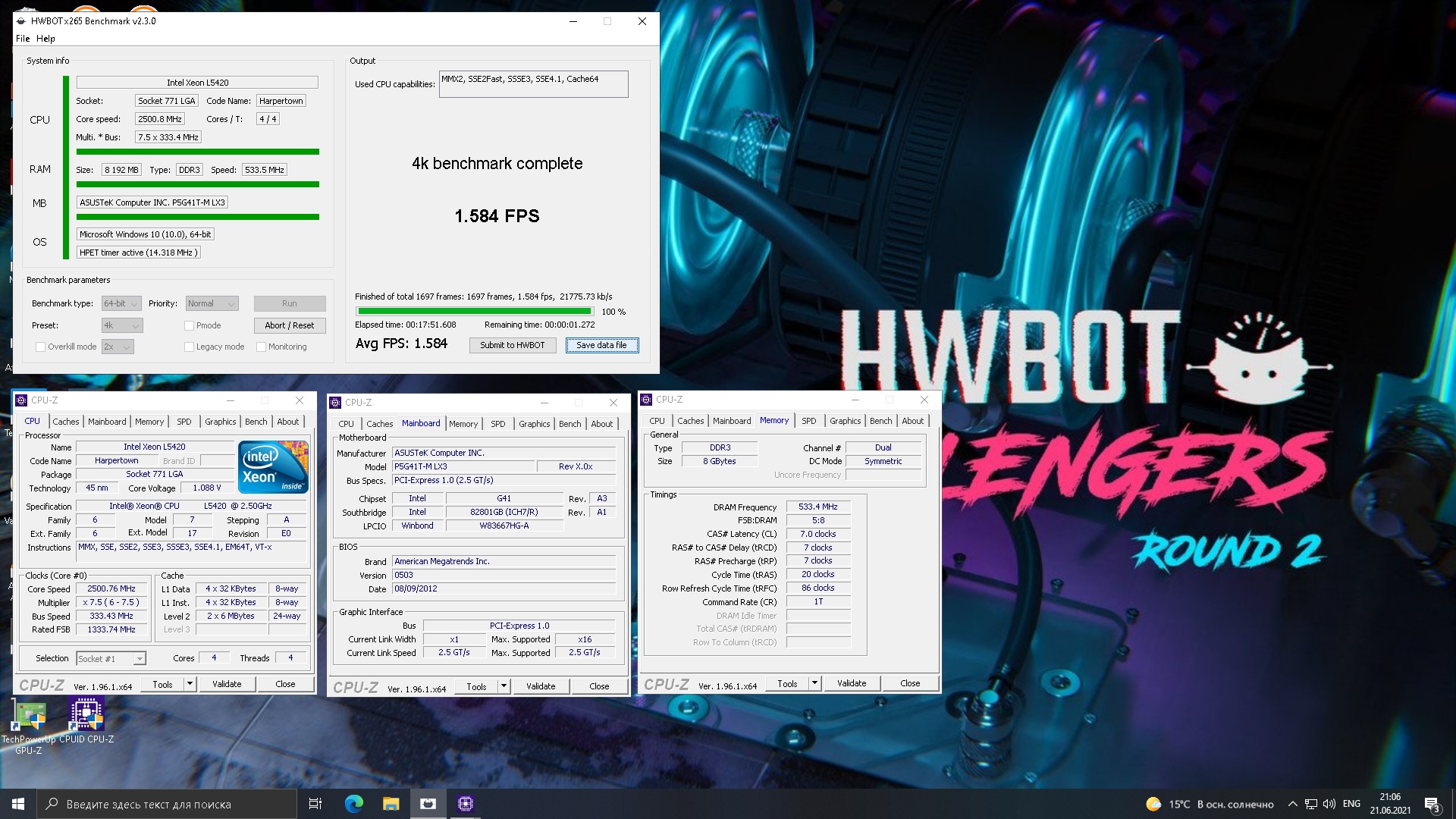Show hidden system tray icons
The width and height of the screenshot is (1456, 819).
(1292, 804)
